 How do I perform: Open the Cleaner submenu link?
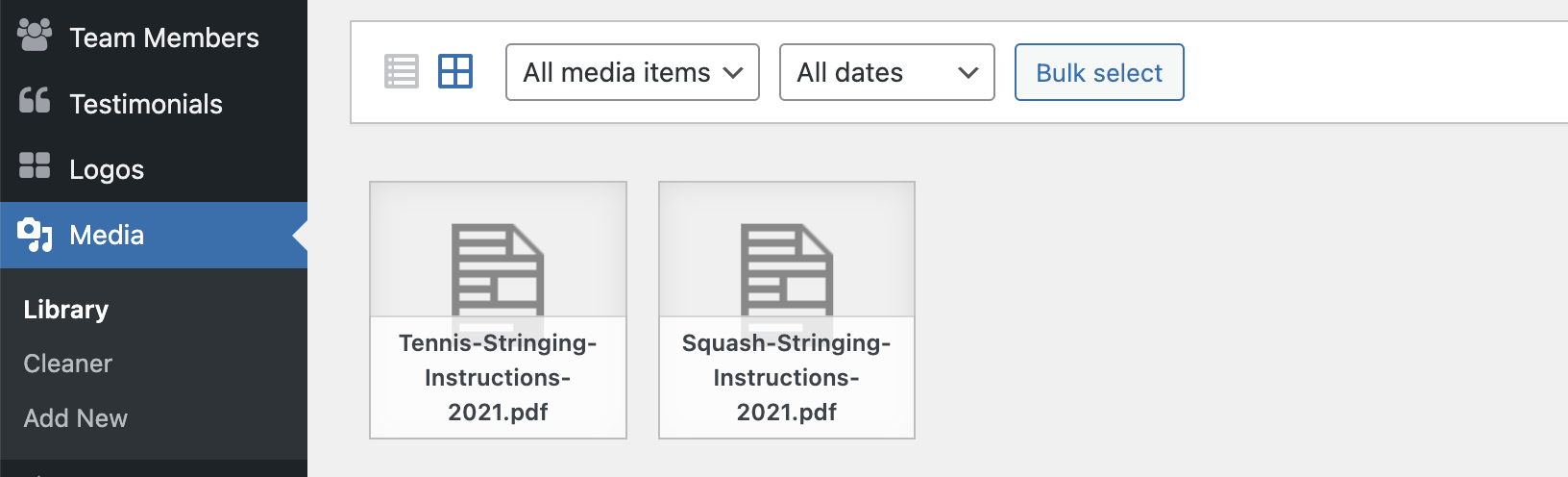click(68, 364)
